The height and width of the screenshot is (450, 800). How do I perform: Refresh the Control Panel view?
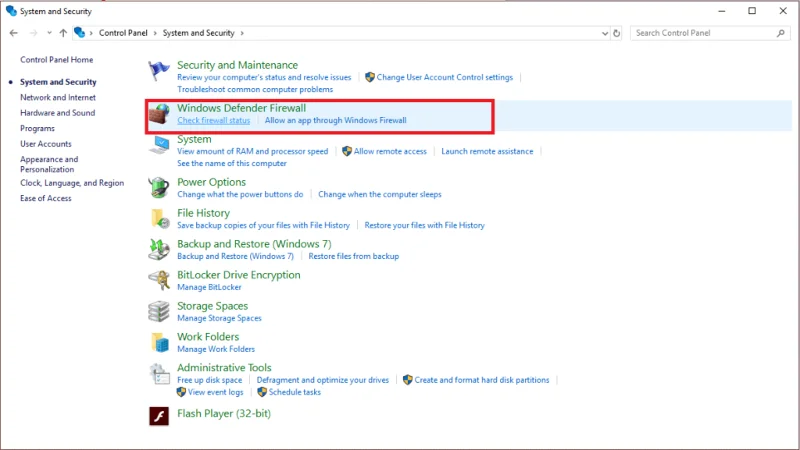(x=617, y=33)
